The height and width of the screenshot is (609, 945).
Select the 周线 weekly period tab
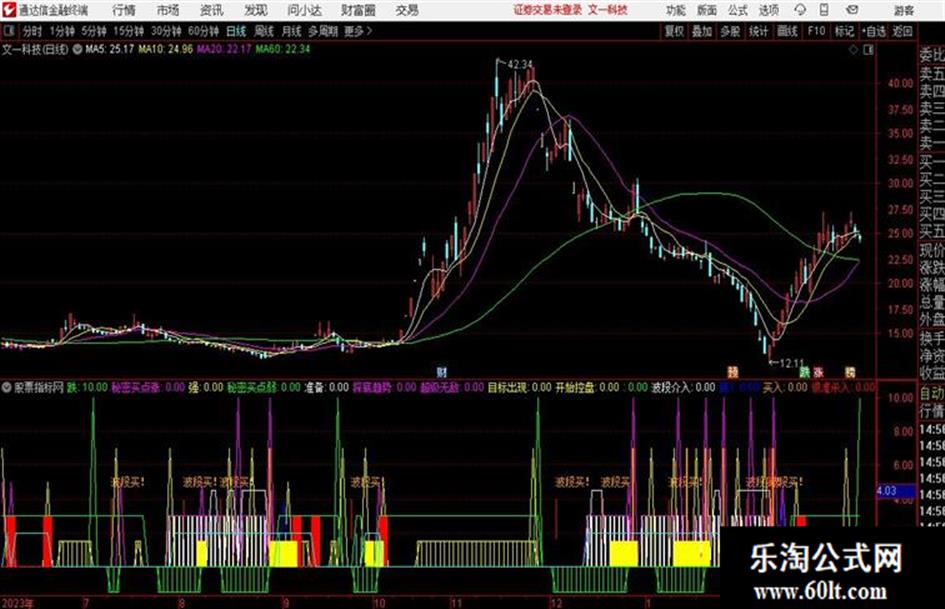264,31
